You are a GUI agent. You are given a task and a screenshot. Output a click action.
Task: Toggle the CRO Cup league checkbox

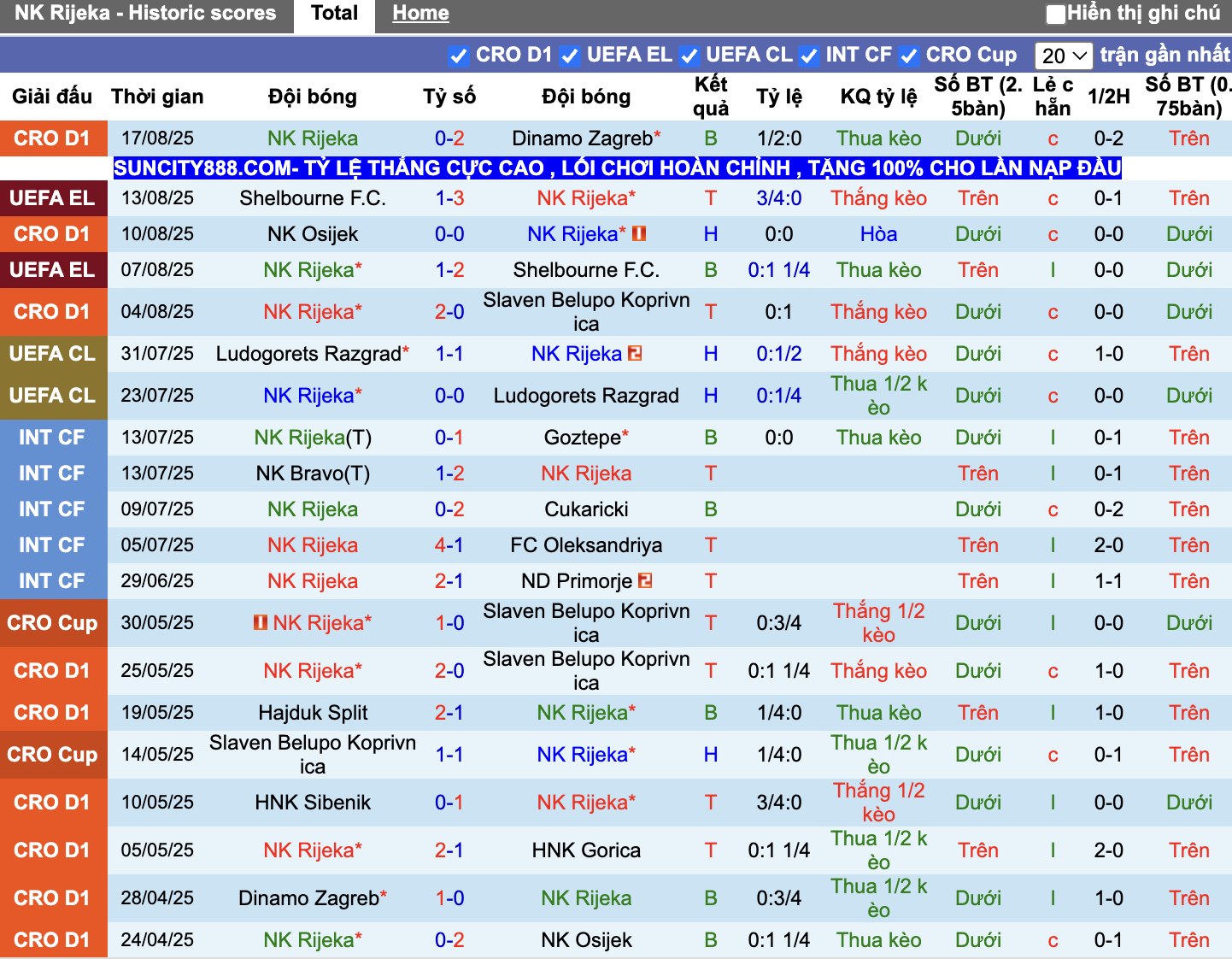(x=909, y=56)
